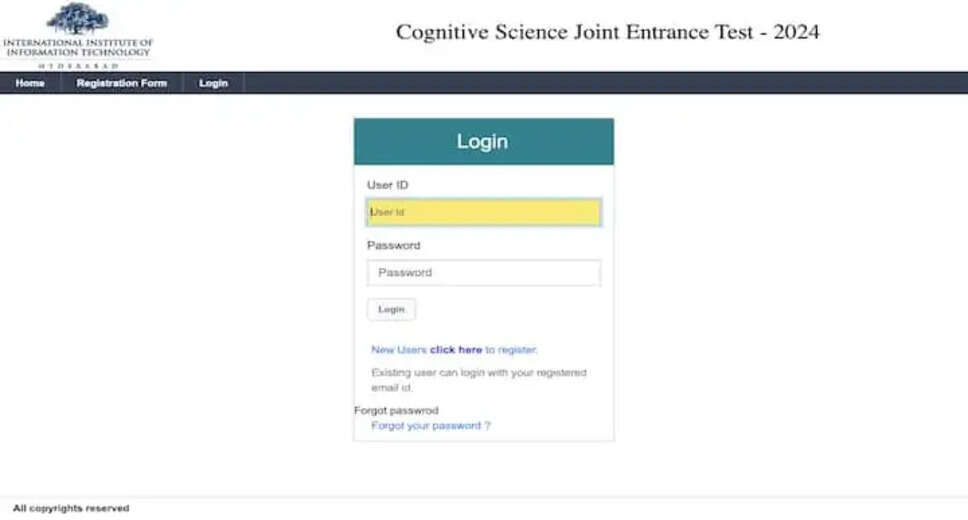Click 'All copyrights reserved' footer text
This screenshot has width=968, height=520.
pos(71,508)
